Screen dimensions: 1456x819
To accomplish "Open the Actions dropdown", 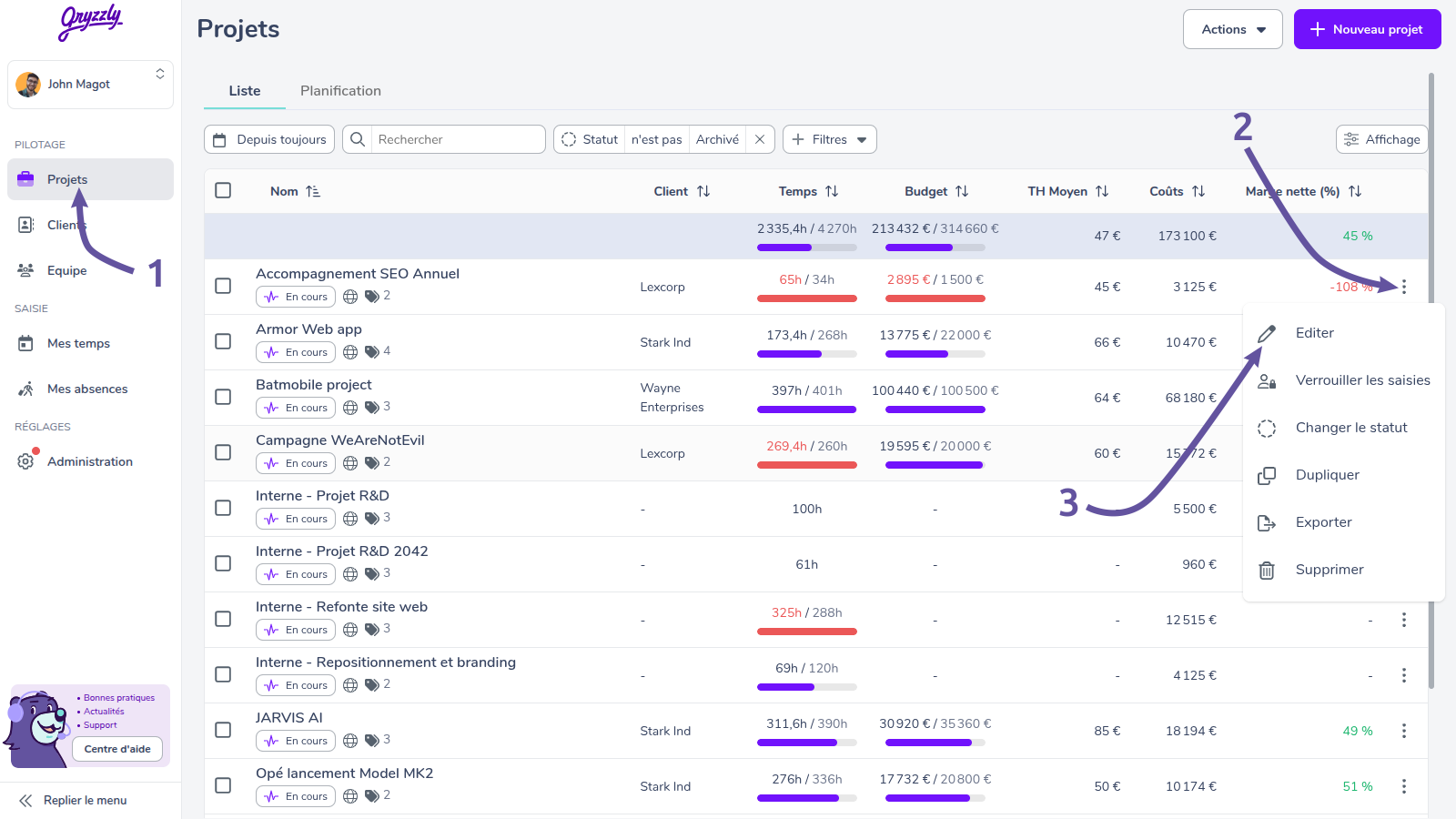I will pos(1233,29).
